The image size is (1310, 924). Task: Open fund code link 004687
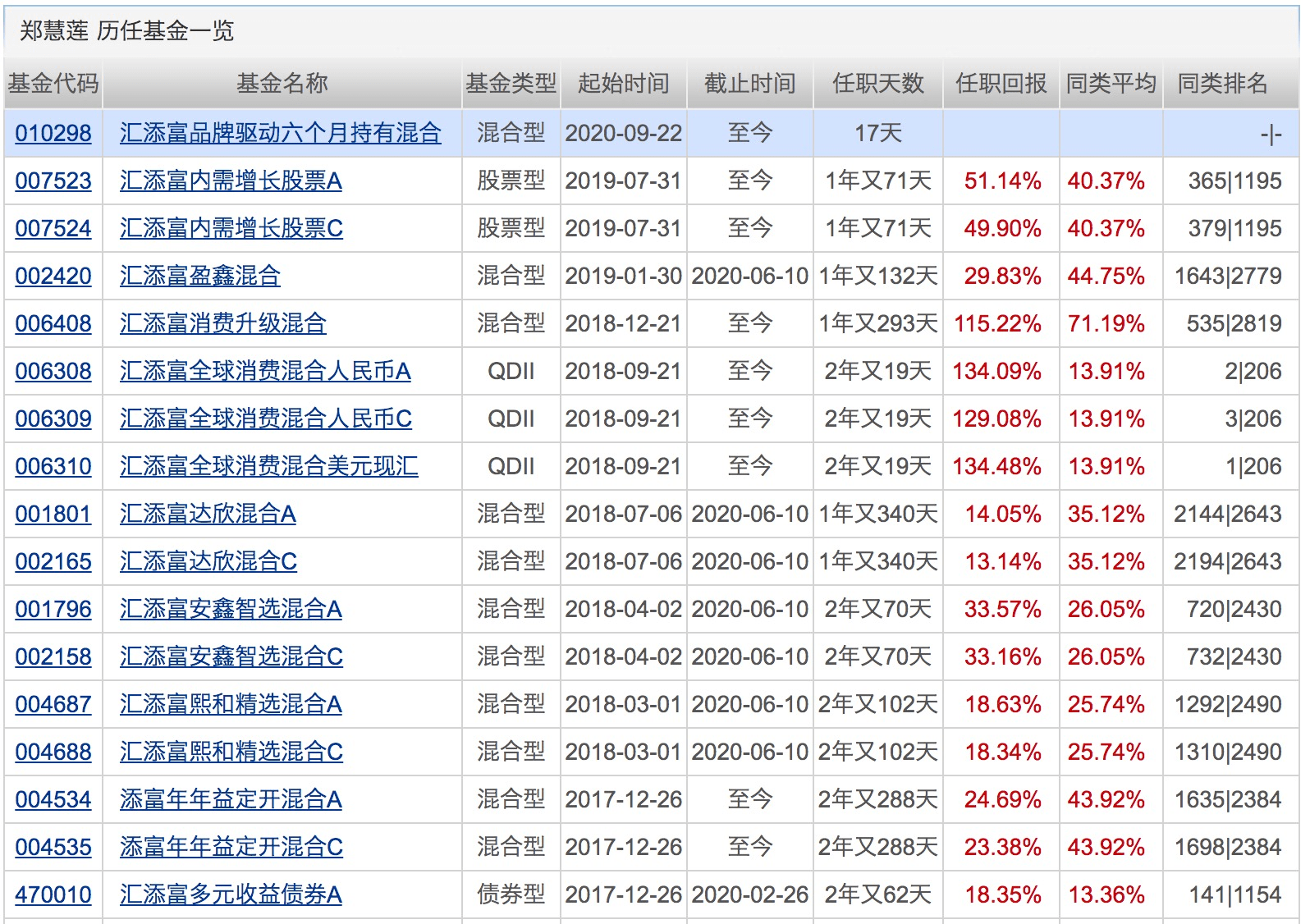53,704
